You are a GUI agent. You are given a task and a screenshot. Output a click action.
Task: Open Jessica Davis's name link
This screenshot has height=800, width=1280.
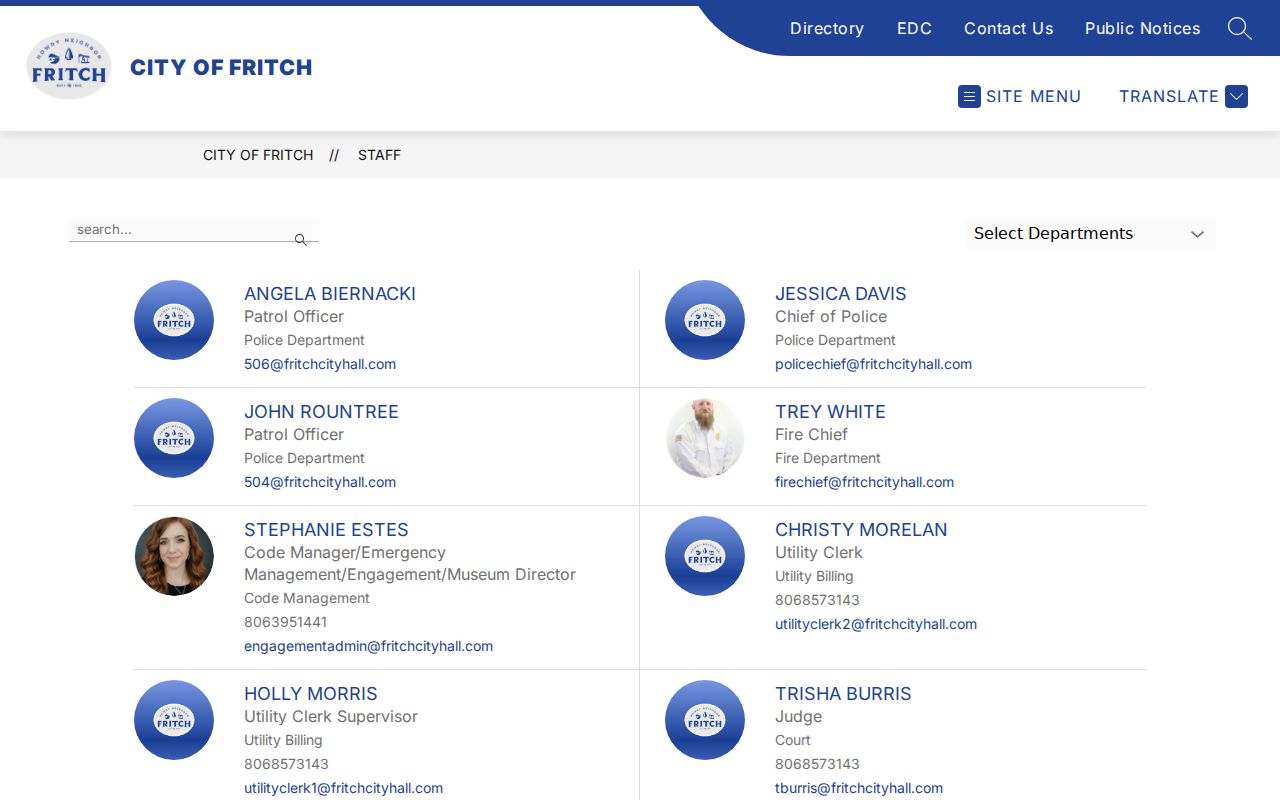point(841,294)
